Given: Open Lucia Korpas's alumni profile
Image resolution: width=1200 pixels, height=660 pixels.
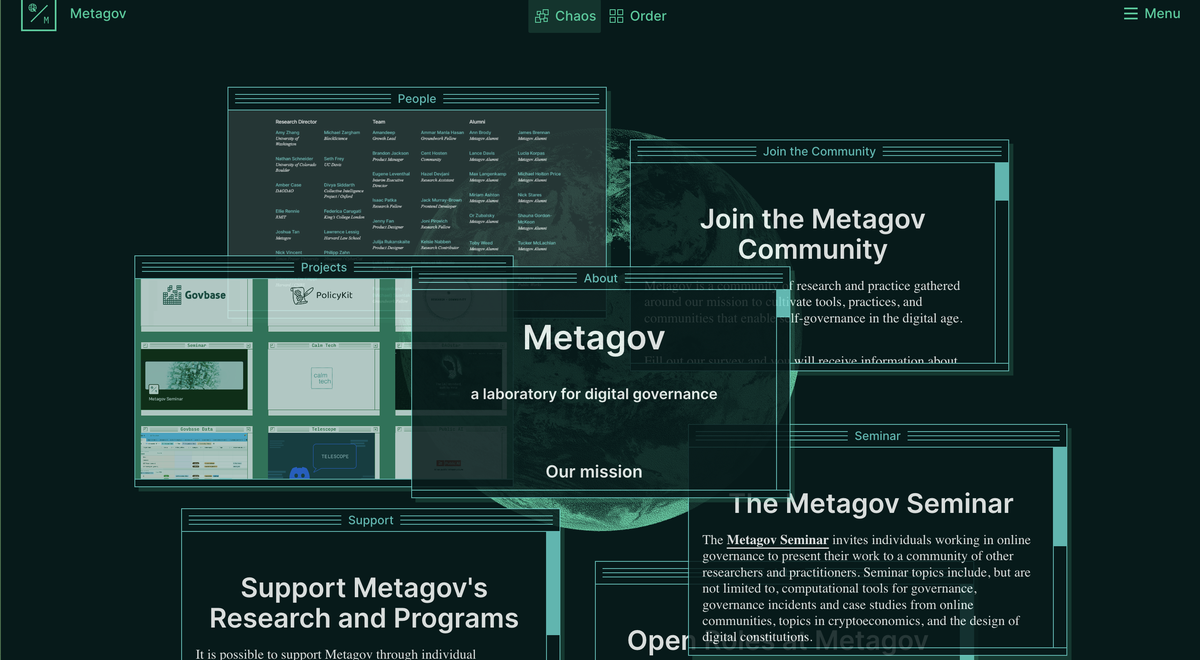Looking at the screenshot, I should tap(531, 153).
